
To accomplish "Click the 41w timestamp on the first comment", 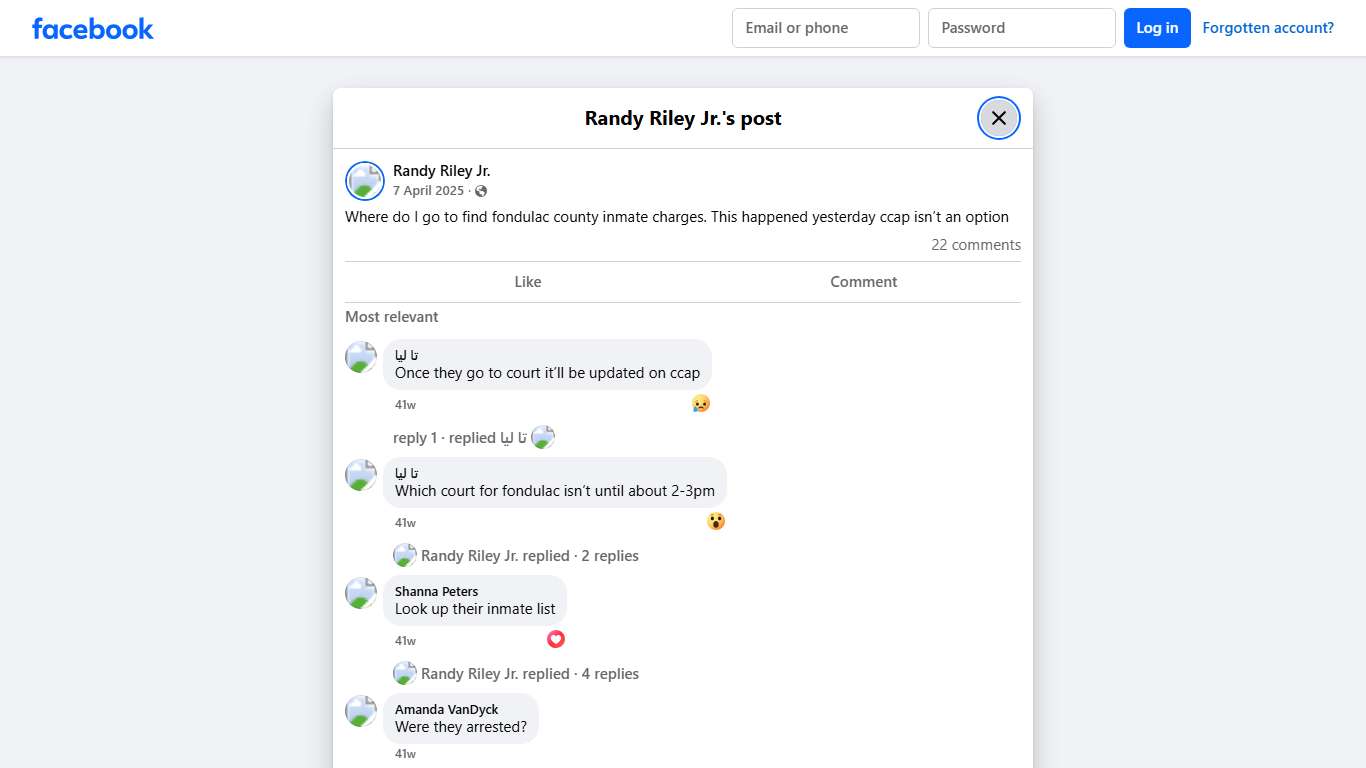I will (x=405, y=404).
